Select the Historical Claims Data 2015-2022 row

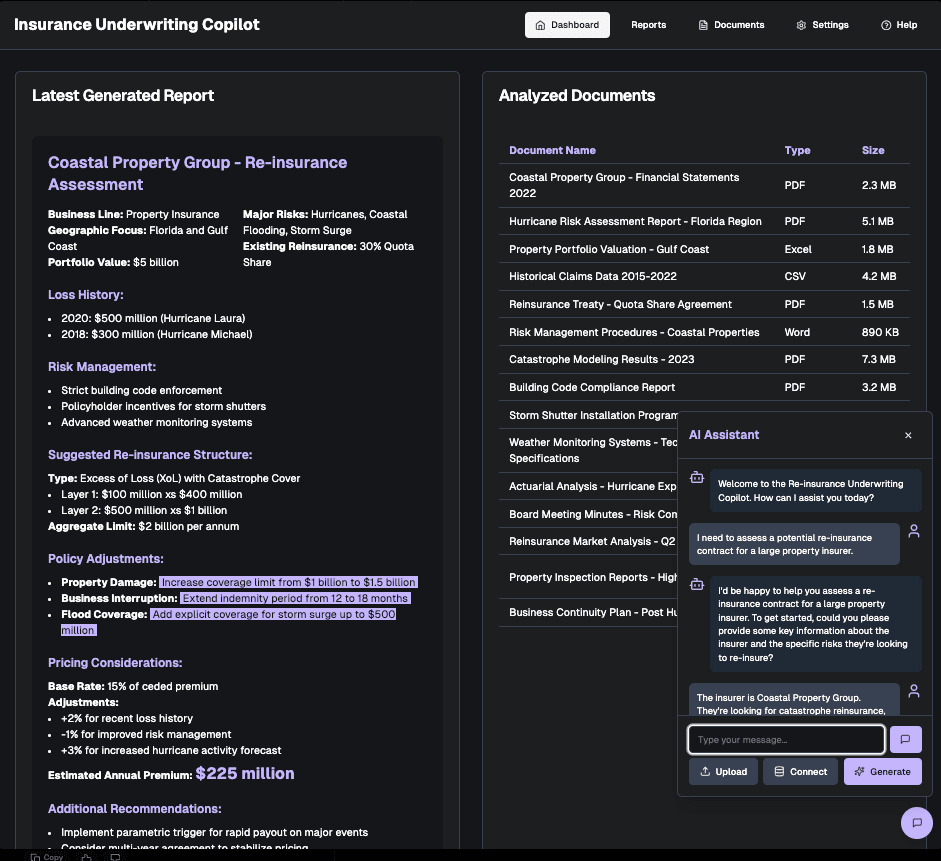point(593,277)
